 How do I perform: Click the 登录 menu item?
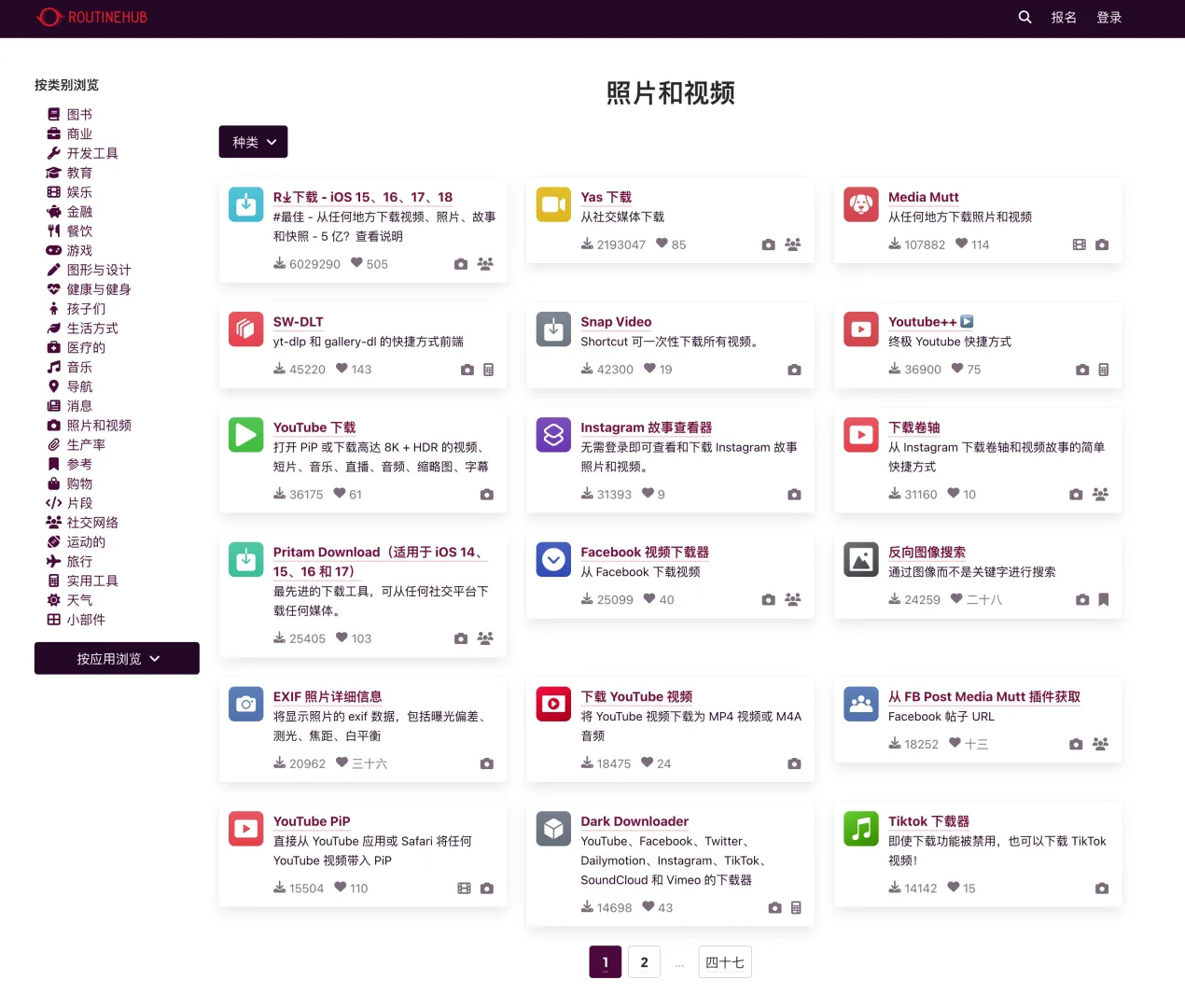(x=1109, y=17)
